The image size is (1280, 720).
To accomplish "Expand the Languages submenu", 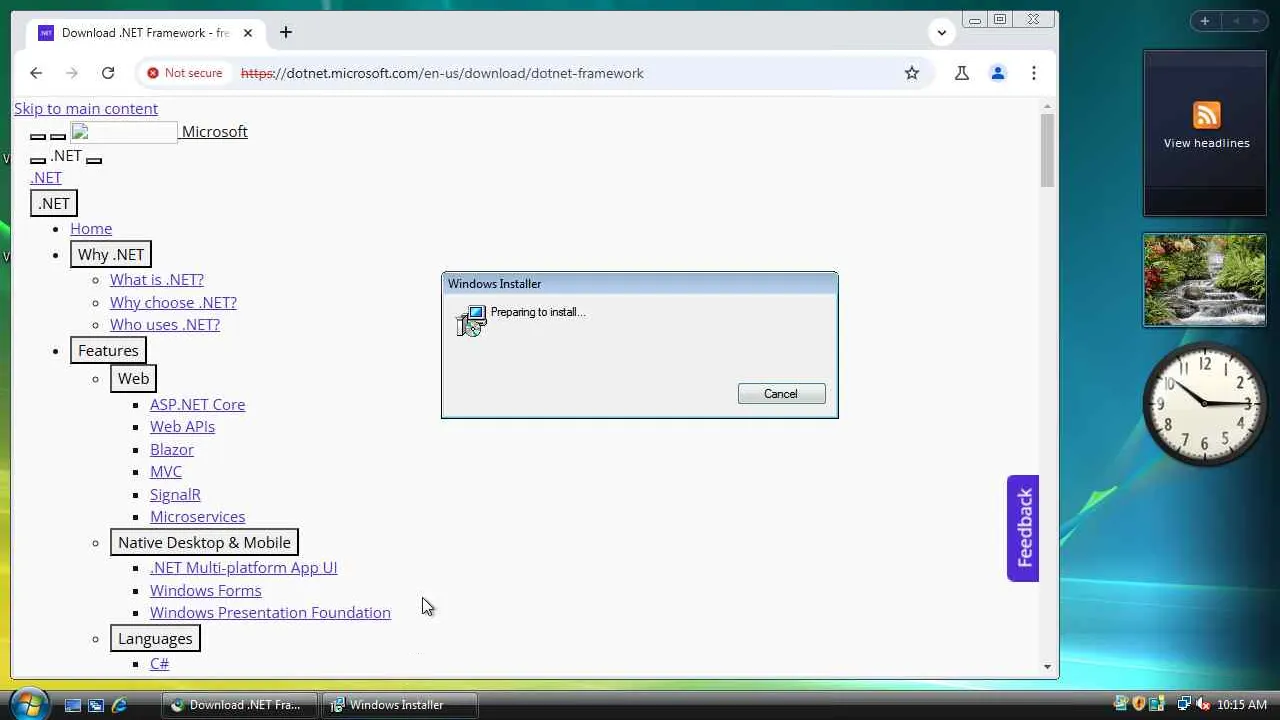I will [155, 638].
